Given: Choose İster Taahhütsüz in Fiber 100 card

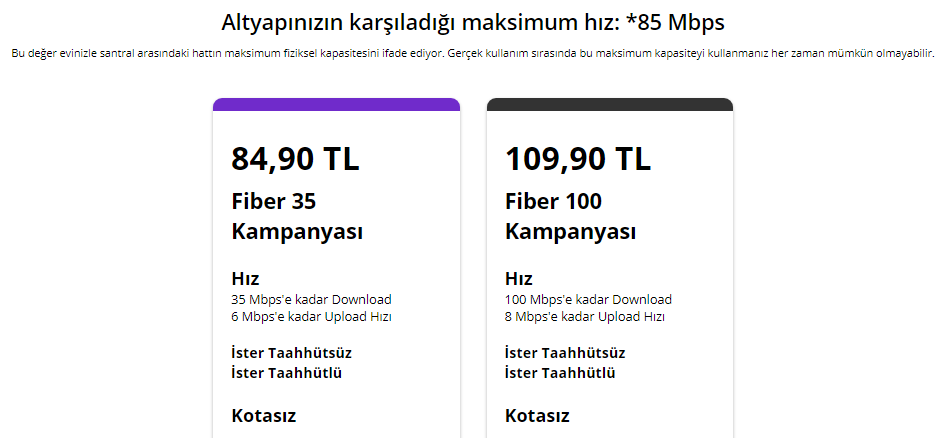Looking at the screenshot, I should tap(565, 353).
